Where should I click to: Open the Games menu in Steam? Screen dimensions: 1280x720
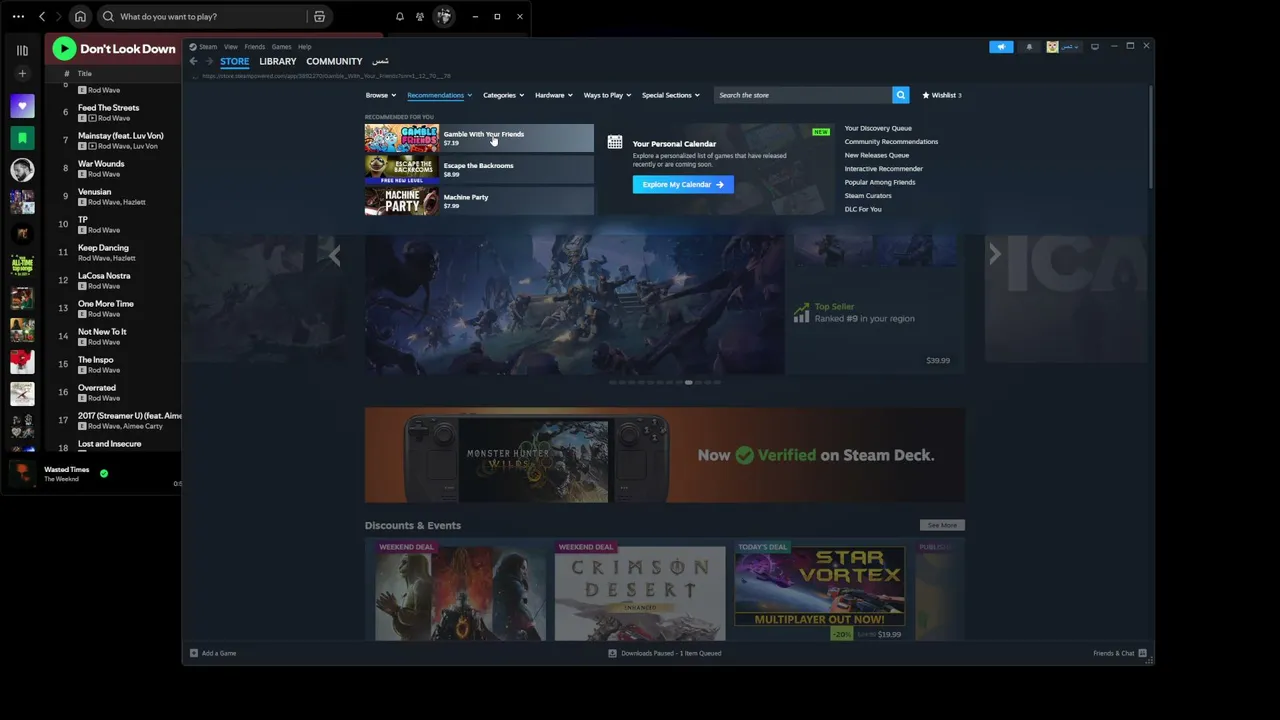pos(282,47)
